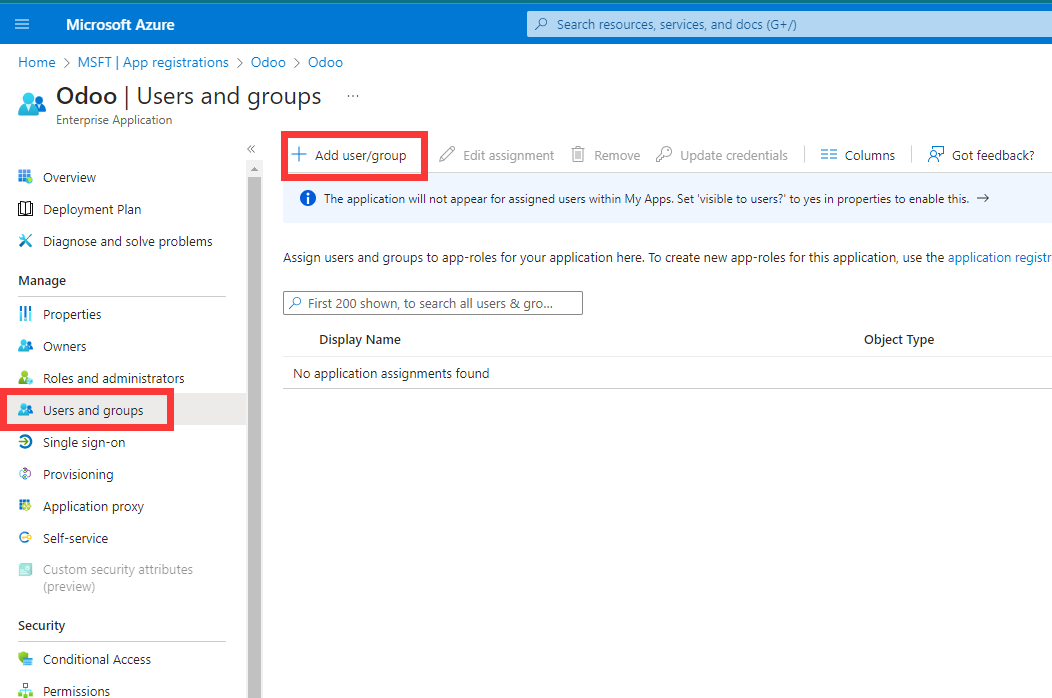
Task: Click the Owners people icon
Action: pos(25,346)
